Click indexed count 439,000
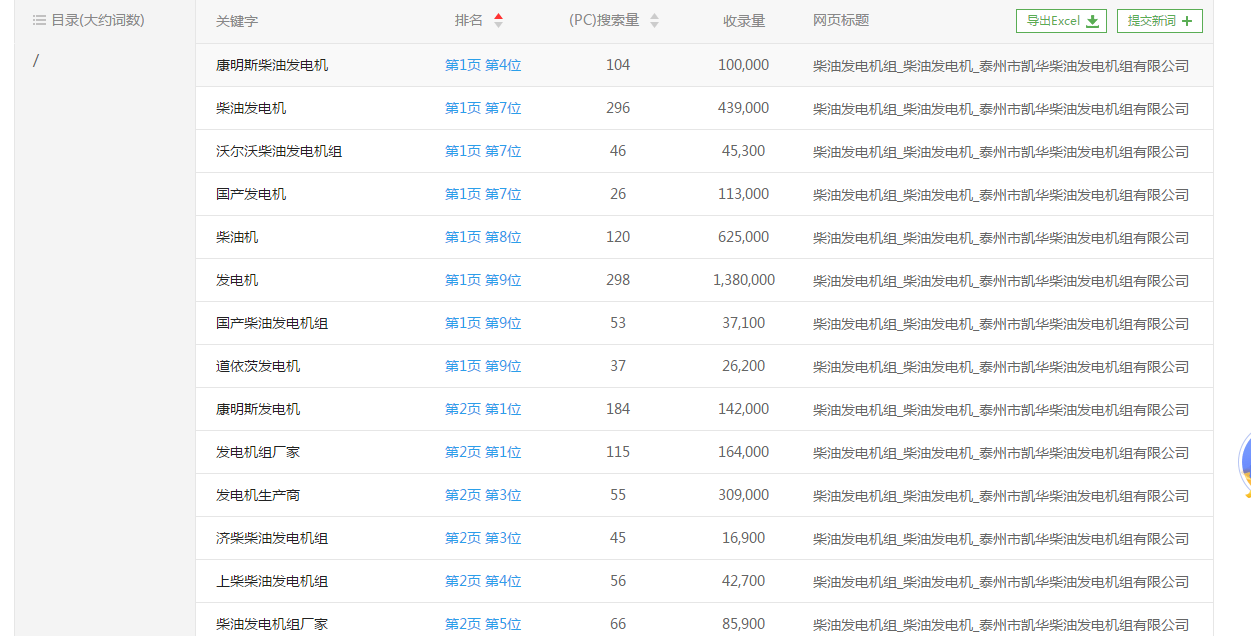This screenshot has width=1251, height=636. (x=744, y=108)
